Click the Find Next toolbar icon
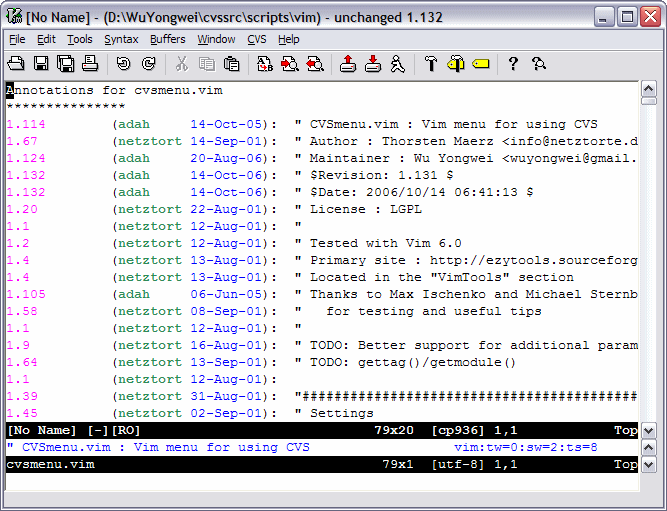Screen dimensions: 667x511 tap(290, 64)
